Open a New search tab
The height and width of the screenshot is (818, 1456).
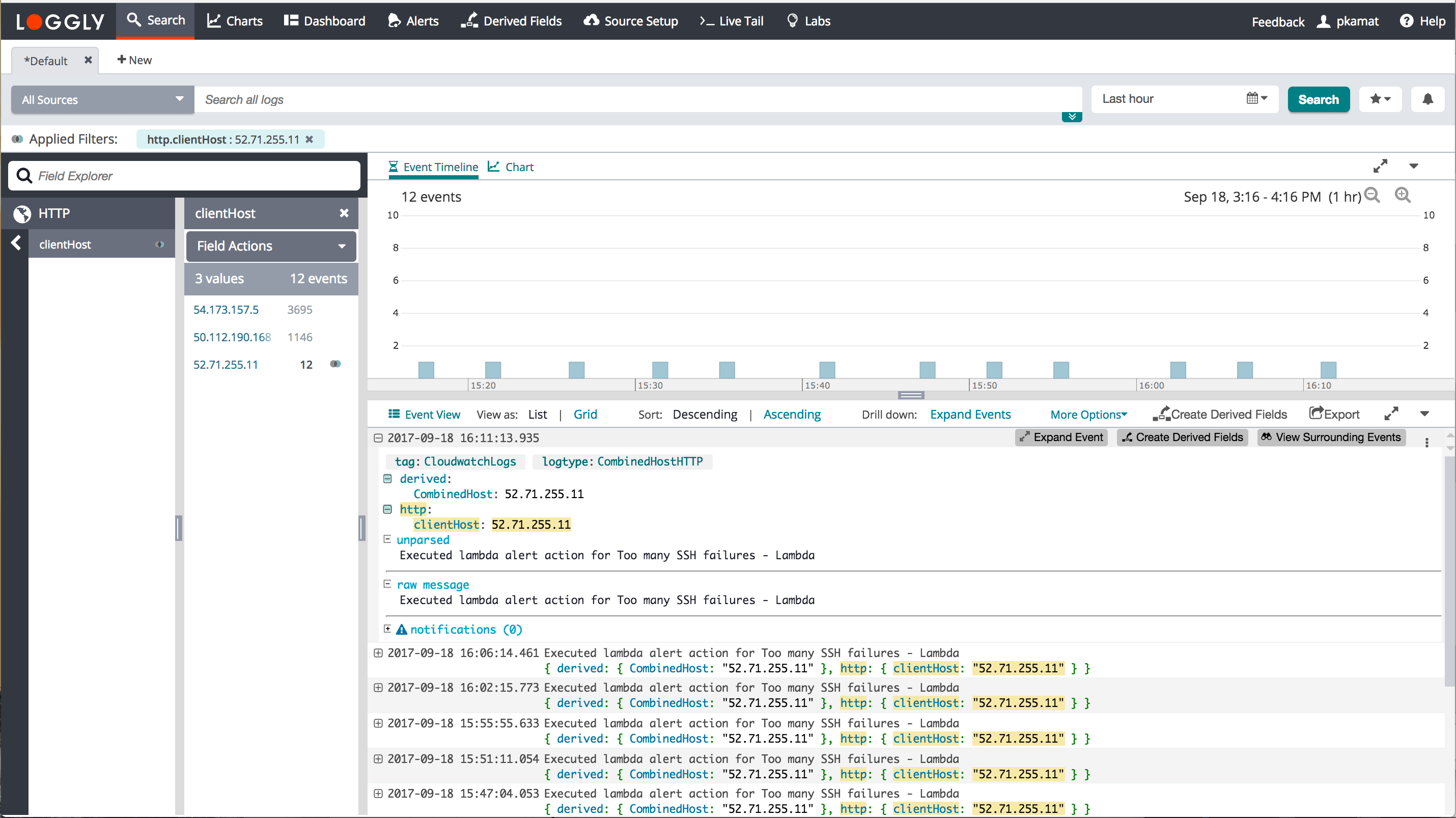pos(134,60)
